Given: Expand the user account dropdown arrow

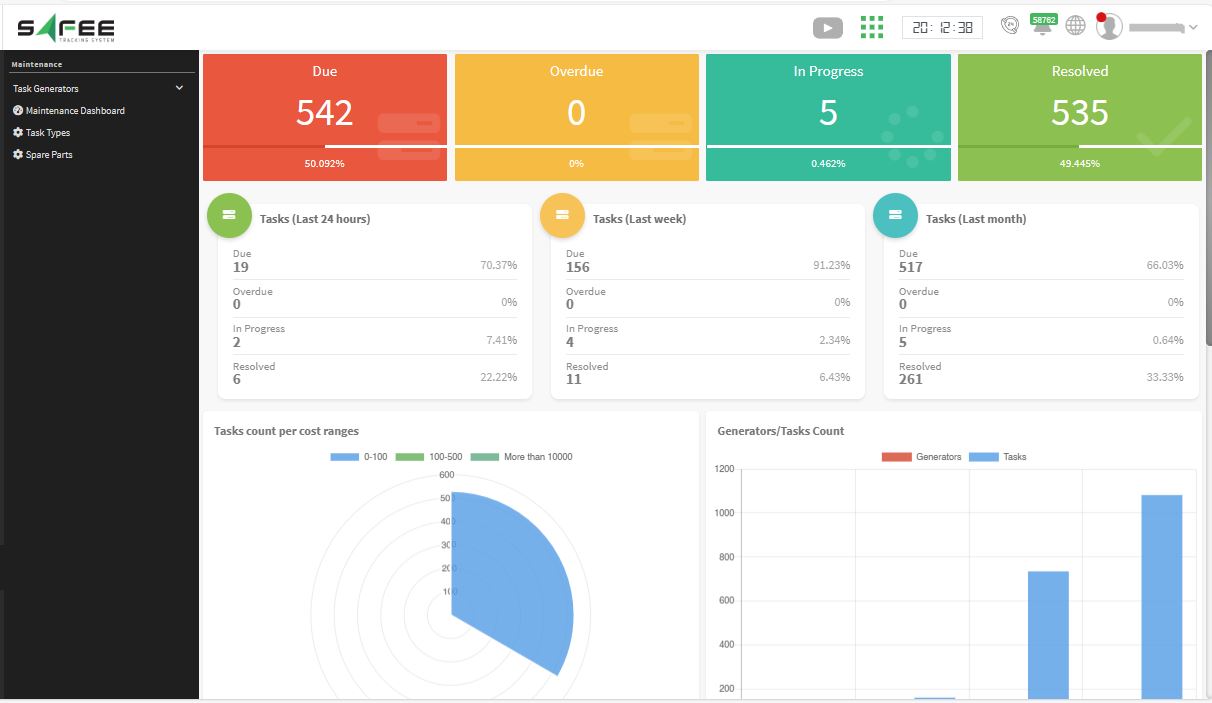Looking at the screenshot, I should [1193, 28].
